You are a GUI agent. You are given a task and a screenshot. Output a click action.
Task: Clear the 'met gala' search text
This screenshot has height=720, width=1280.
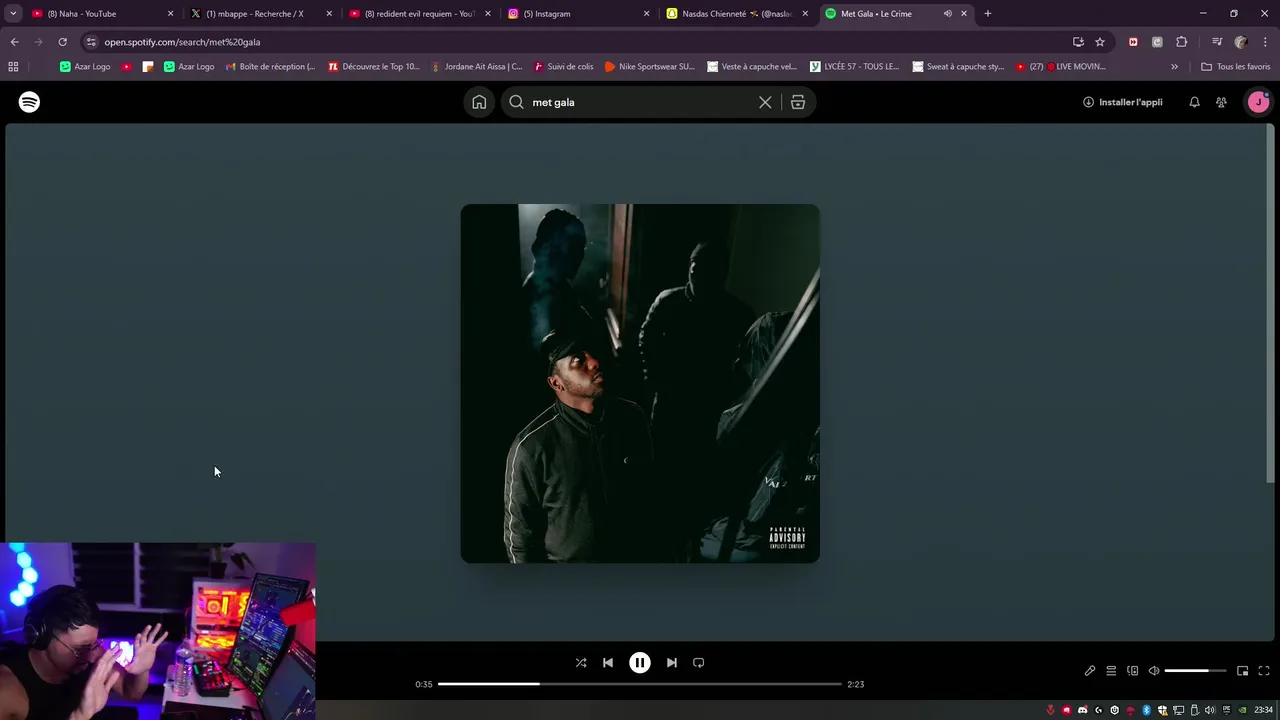[765, 102]
